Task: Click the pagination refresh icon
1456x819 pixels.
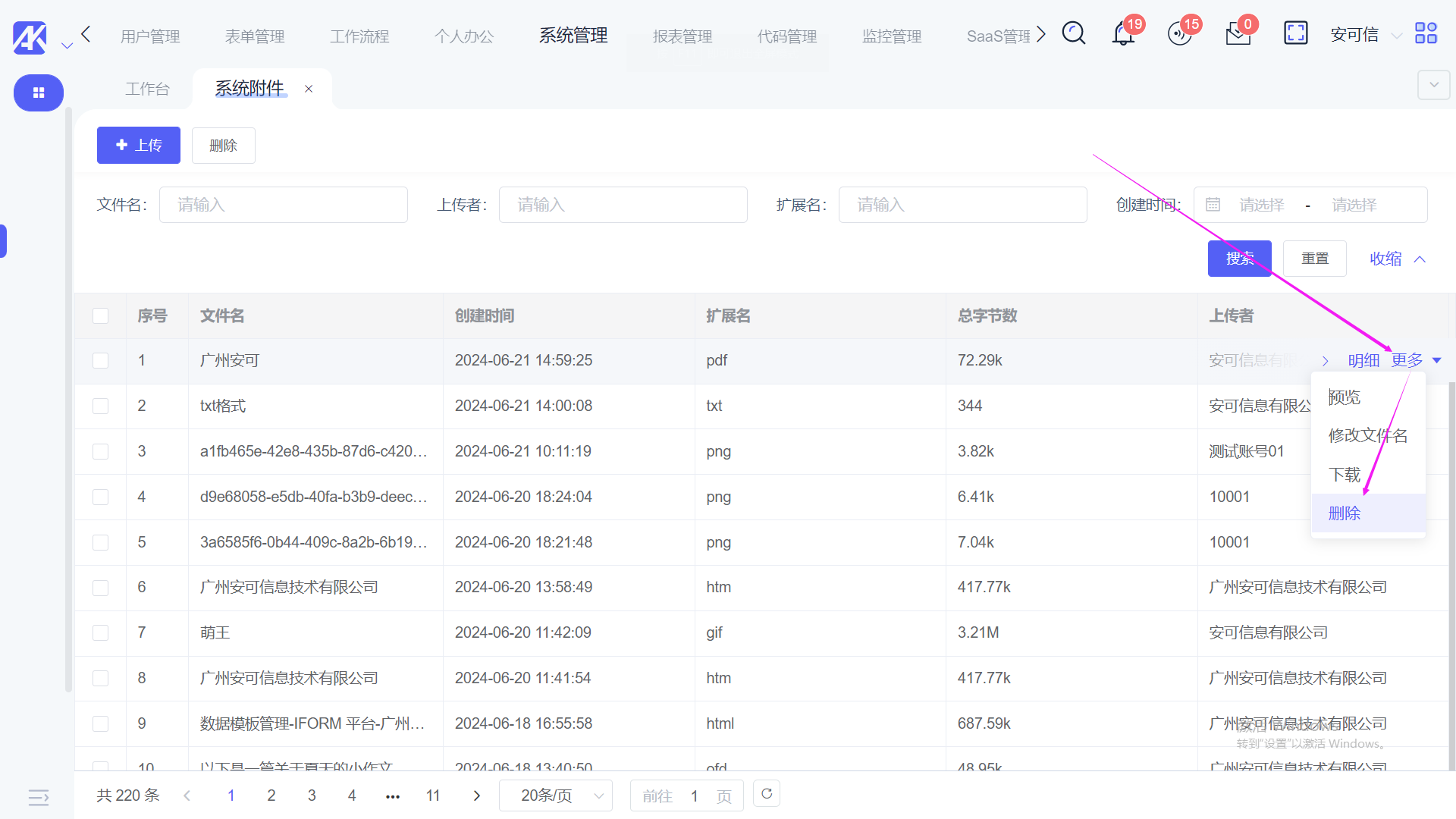Action: click(x=767, y=793)
